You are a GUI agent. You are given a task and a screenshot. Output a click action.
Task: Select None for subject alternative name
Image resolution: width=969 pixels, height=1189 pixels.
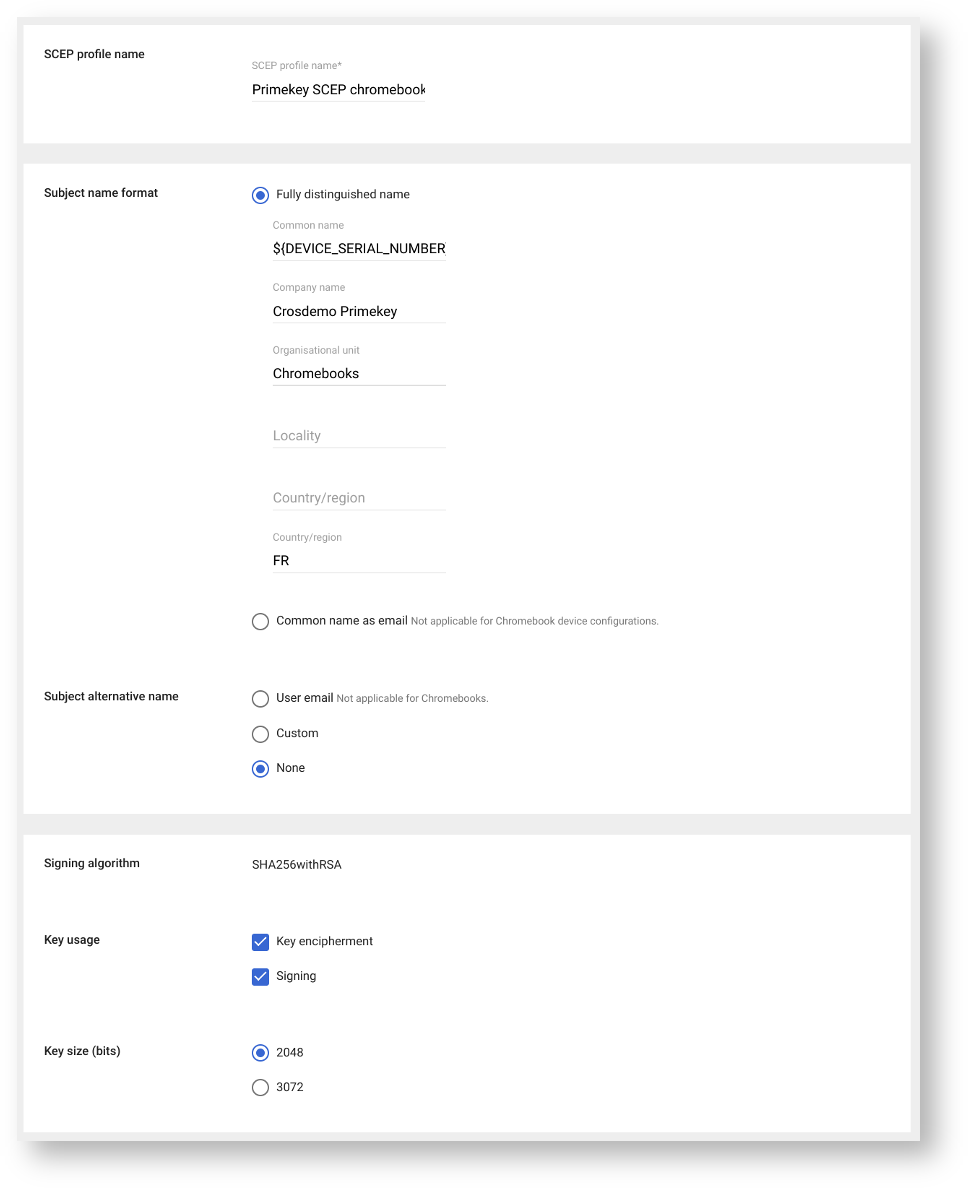click(x=261, y=769)
